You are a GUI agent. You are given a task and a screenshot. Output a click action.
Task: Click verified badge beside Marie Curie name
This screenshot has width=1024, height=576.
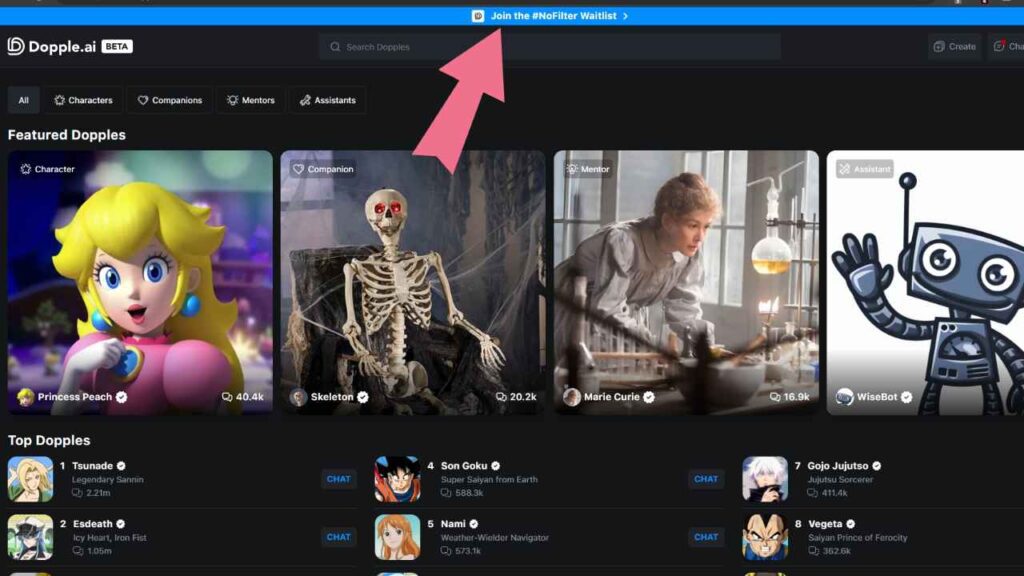coord(648,397)
